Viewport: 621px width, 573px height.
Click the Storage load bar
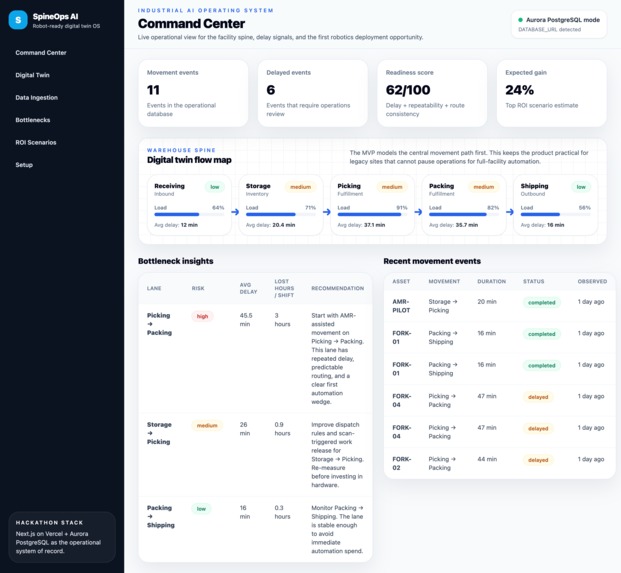pos(281,214)
